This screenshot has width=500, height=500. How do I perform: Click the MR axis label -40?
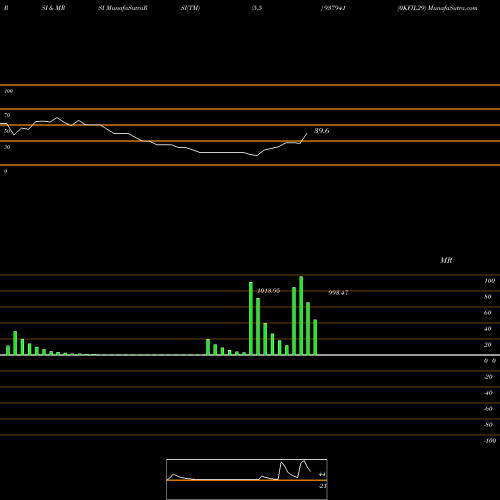tap(488, 393)
